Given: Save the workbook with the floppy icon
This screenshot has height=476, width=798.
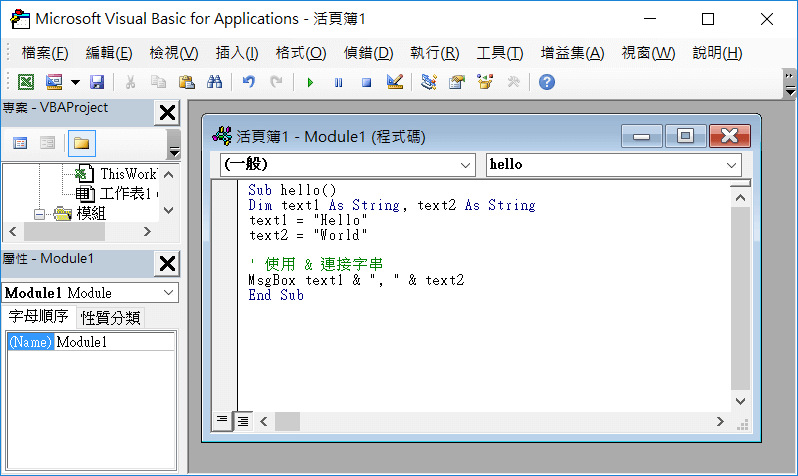Looking at the screenshot, I should click(x=97, y=82).
